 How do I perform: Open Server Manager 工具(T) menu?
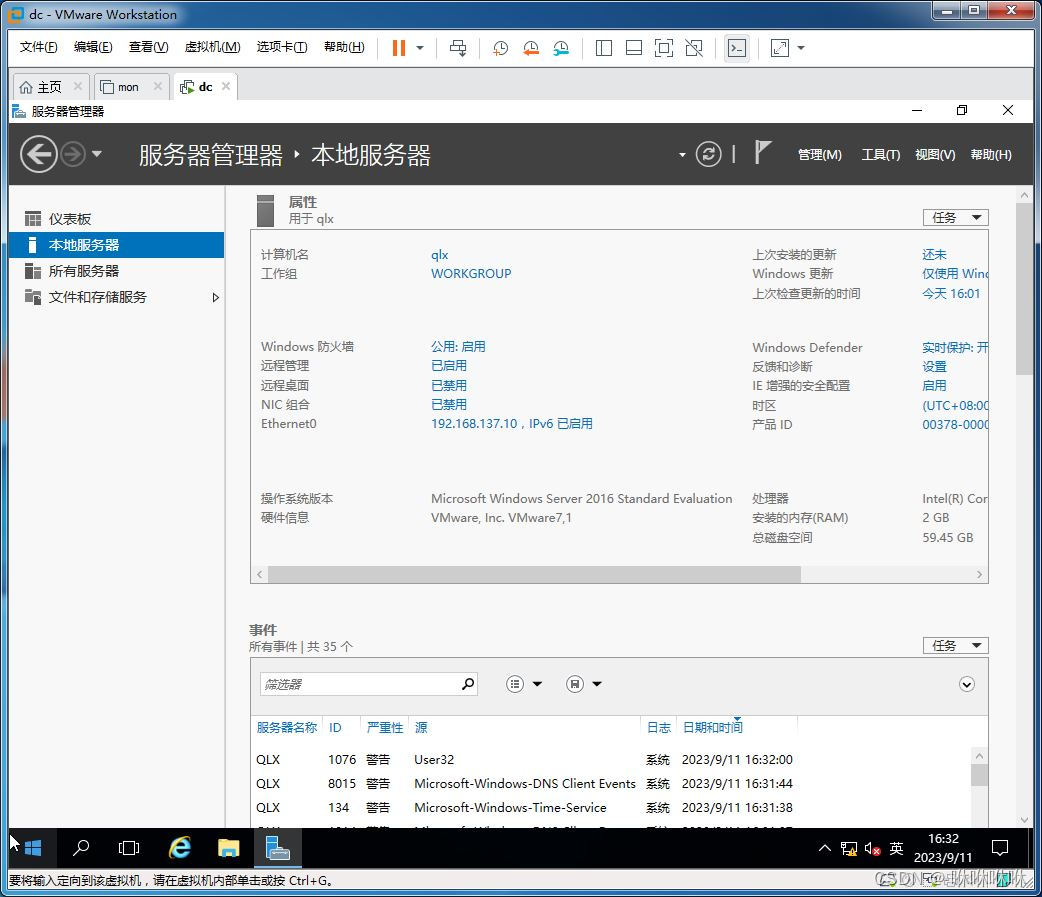pos(881,155)
